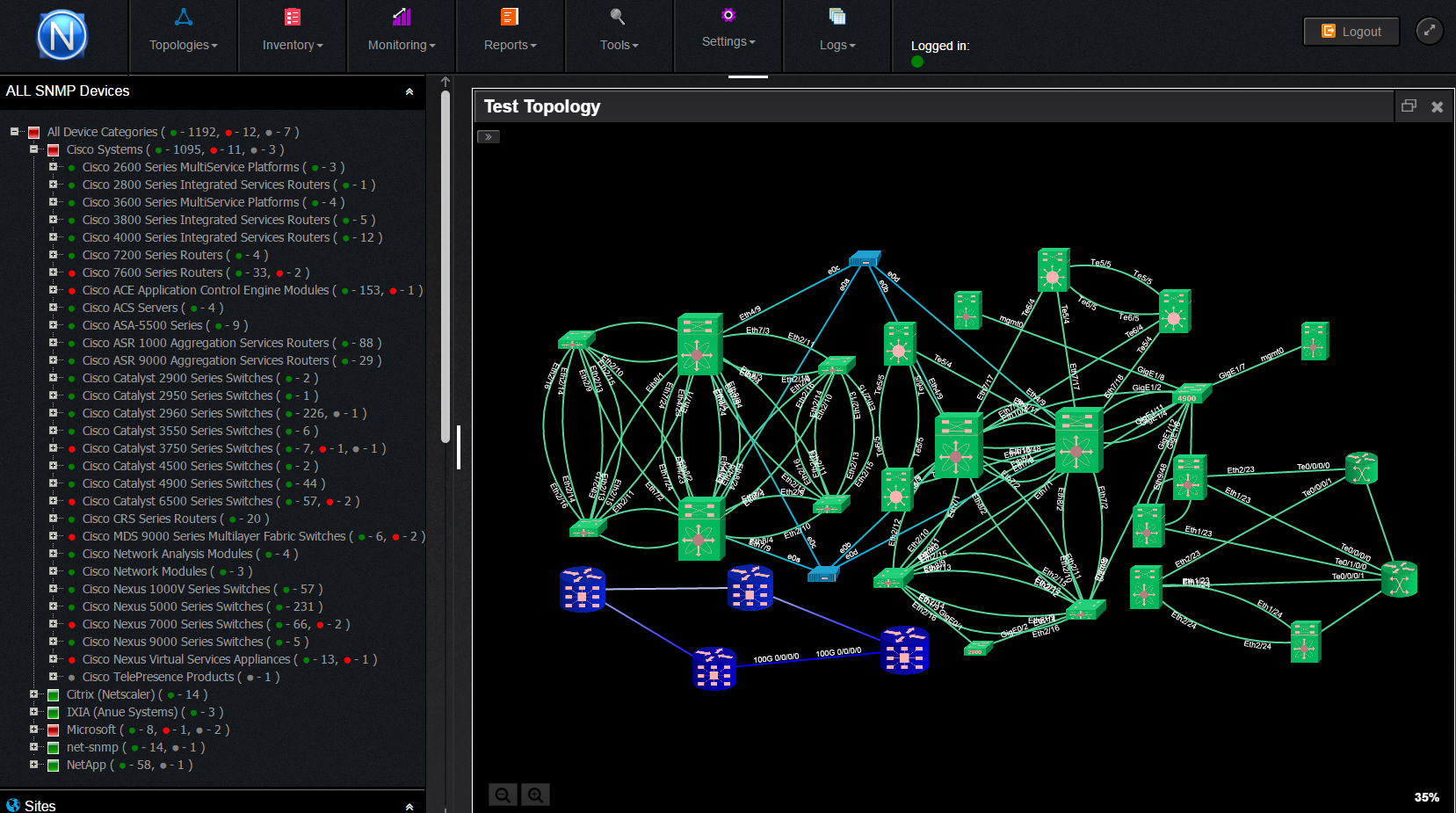Select the green Nexus node labeled Eth7/3
The image size is (1456, 813).
coord(699,345)
